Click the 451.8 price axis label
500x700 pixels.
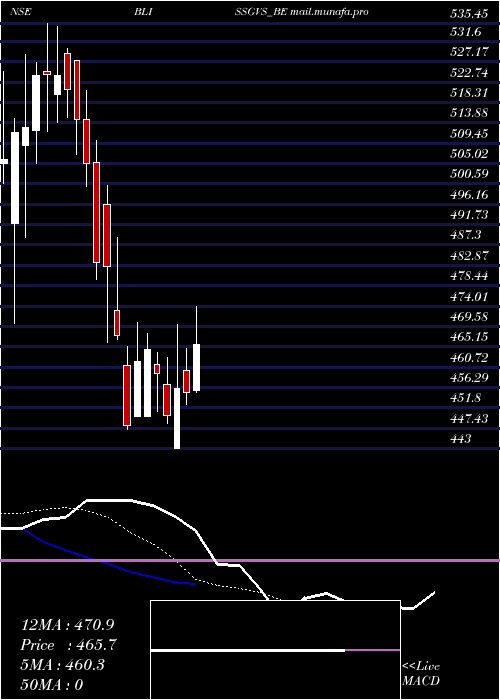point(465,398)
